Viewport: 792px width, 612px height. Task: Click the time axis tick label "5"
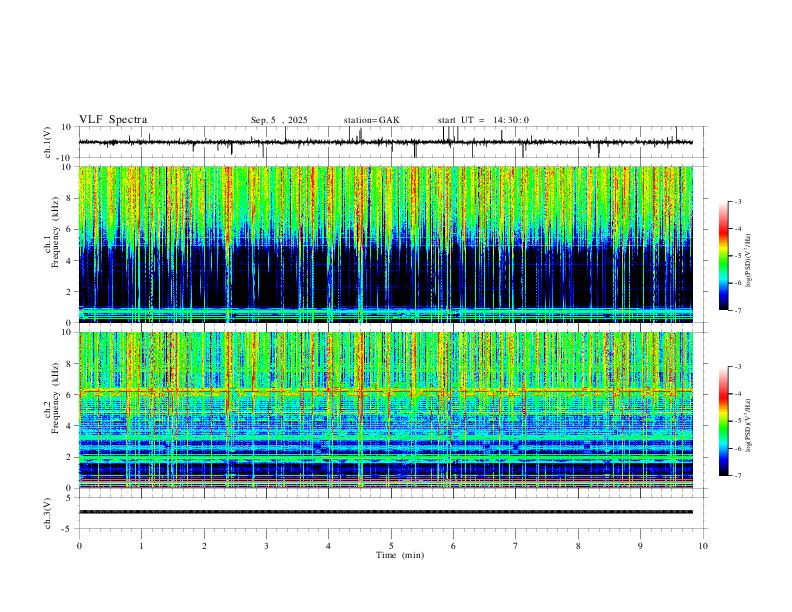[391, 546]
